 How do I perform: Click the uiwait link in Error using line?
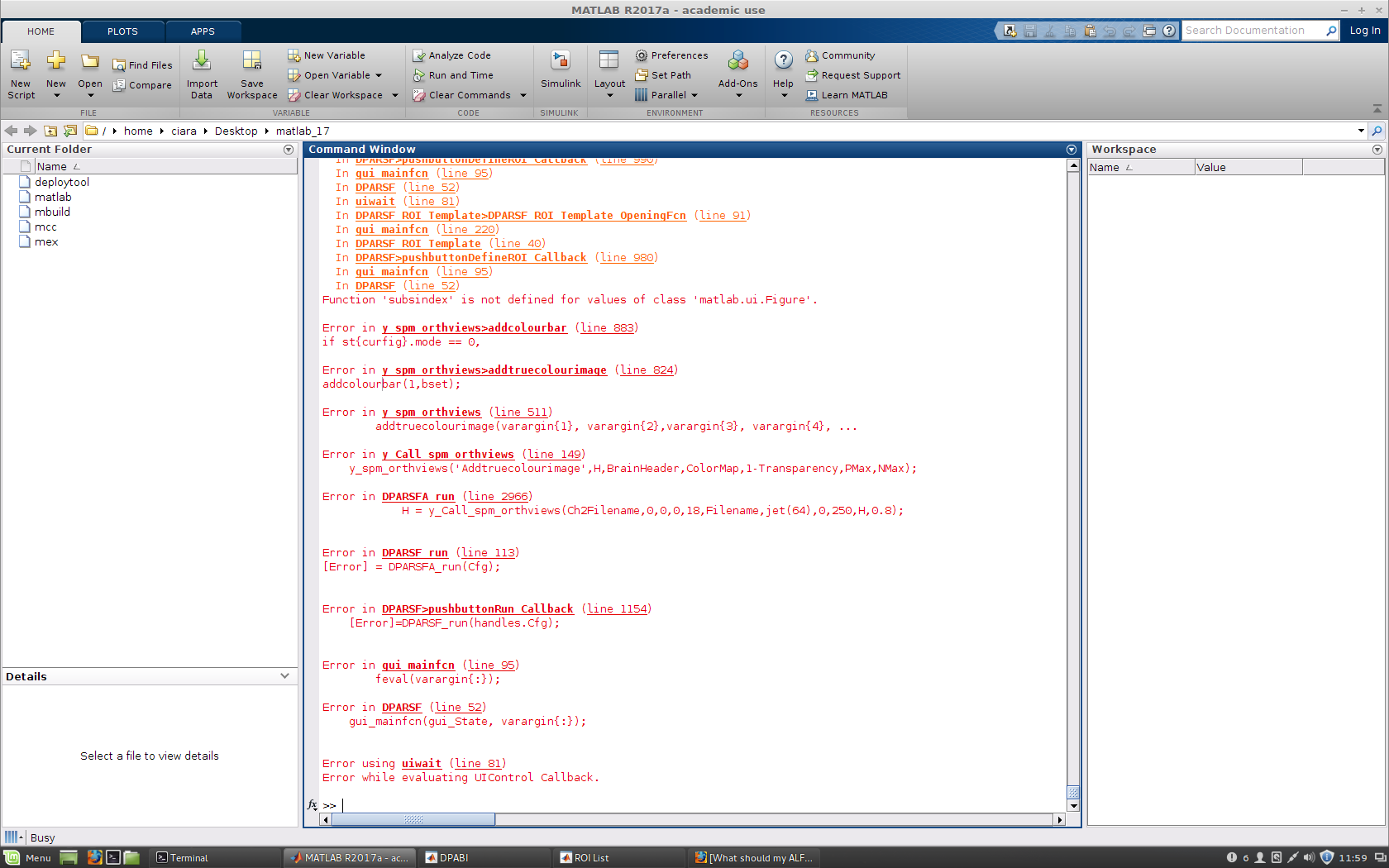[422, 764]
